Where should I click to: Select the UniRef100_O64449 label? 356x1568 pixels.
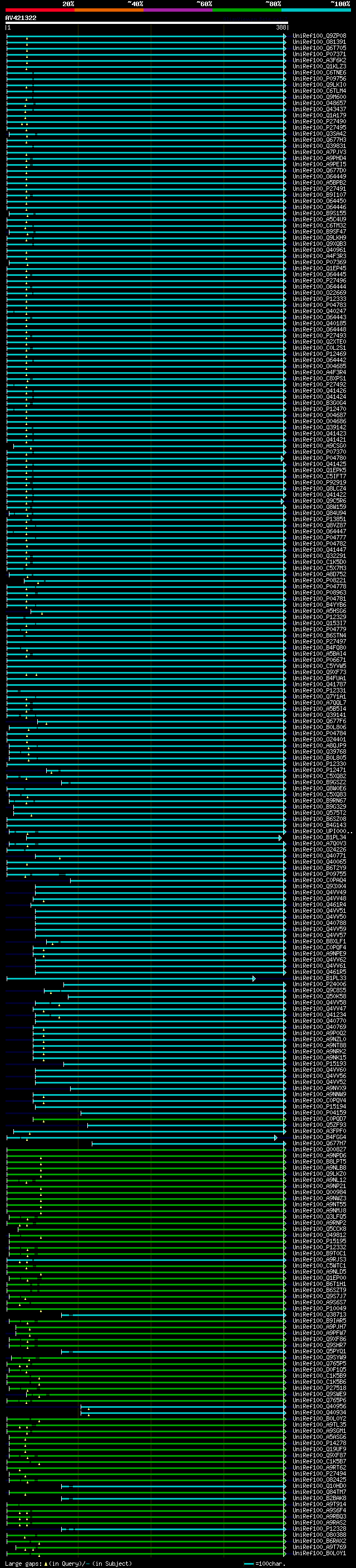point(319,176)
